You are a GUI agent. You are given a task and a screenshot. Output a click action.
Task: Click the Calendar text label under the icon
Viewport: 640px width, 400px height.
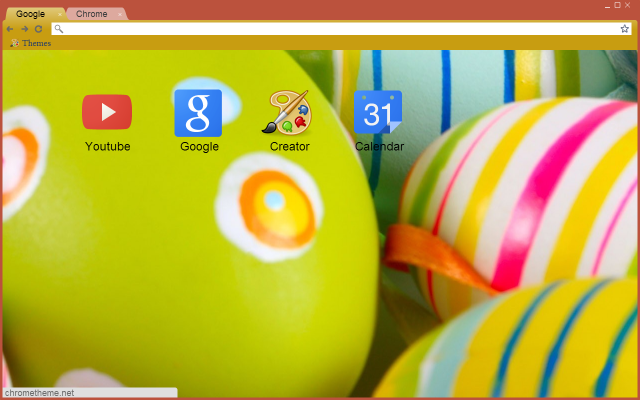(379, 146)
